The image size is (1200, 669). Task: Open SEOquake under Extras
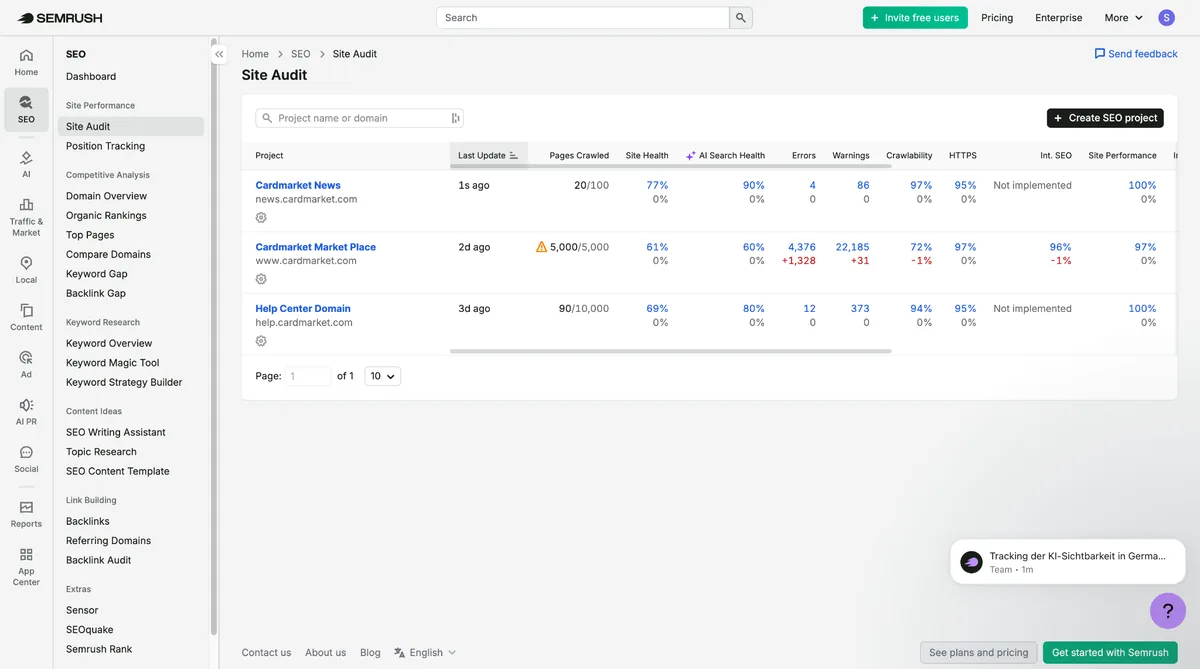coord(89,630)
